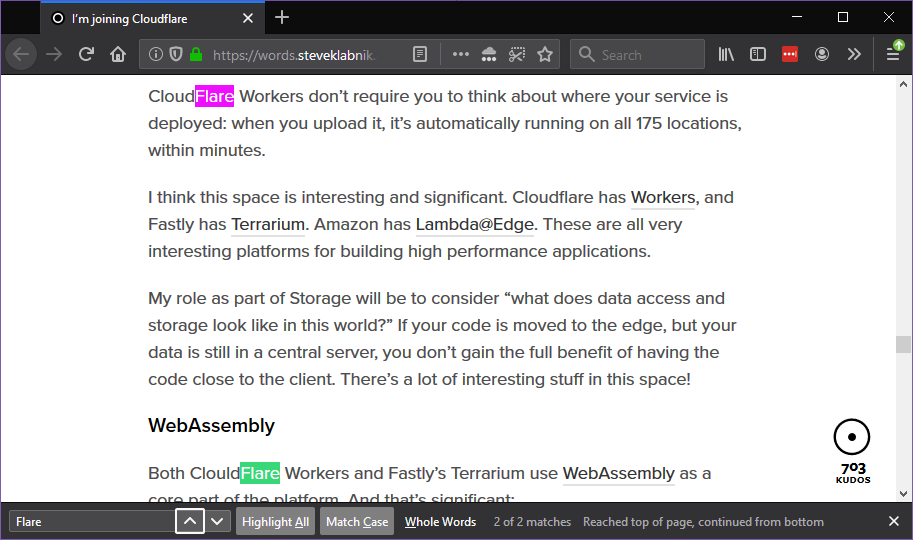Open Firefox account avatar icon
The image size is (913, 540).
[822, 55]
